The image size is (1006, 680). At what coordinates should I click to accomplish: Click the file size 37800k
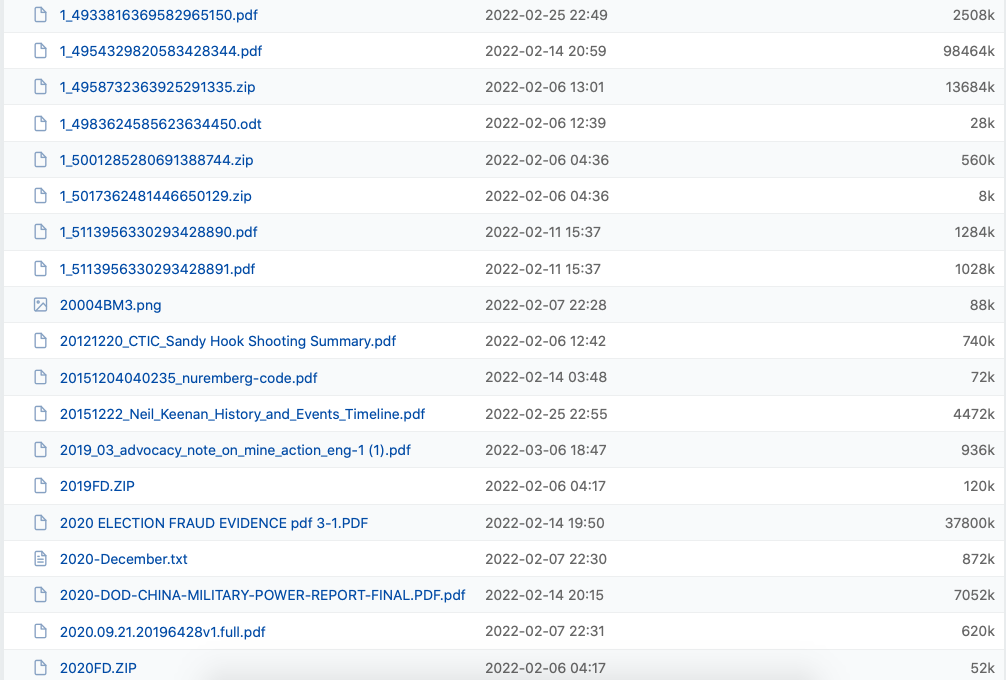pyautogui.click(x=969, y=523)
